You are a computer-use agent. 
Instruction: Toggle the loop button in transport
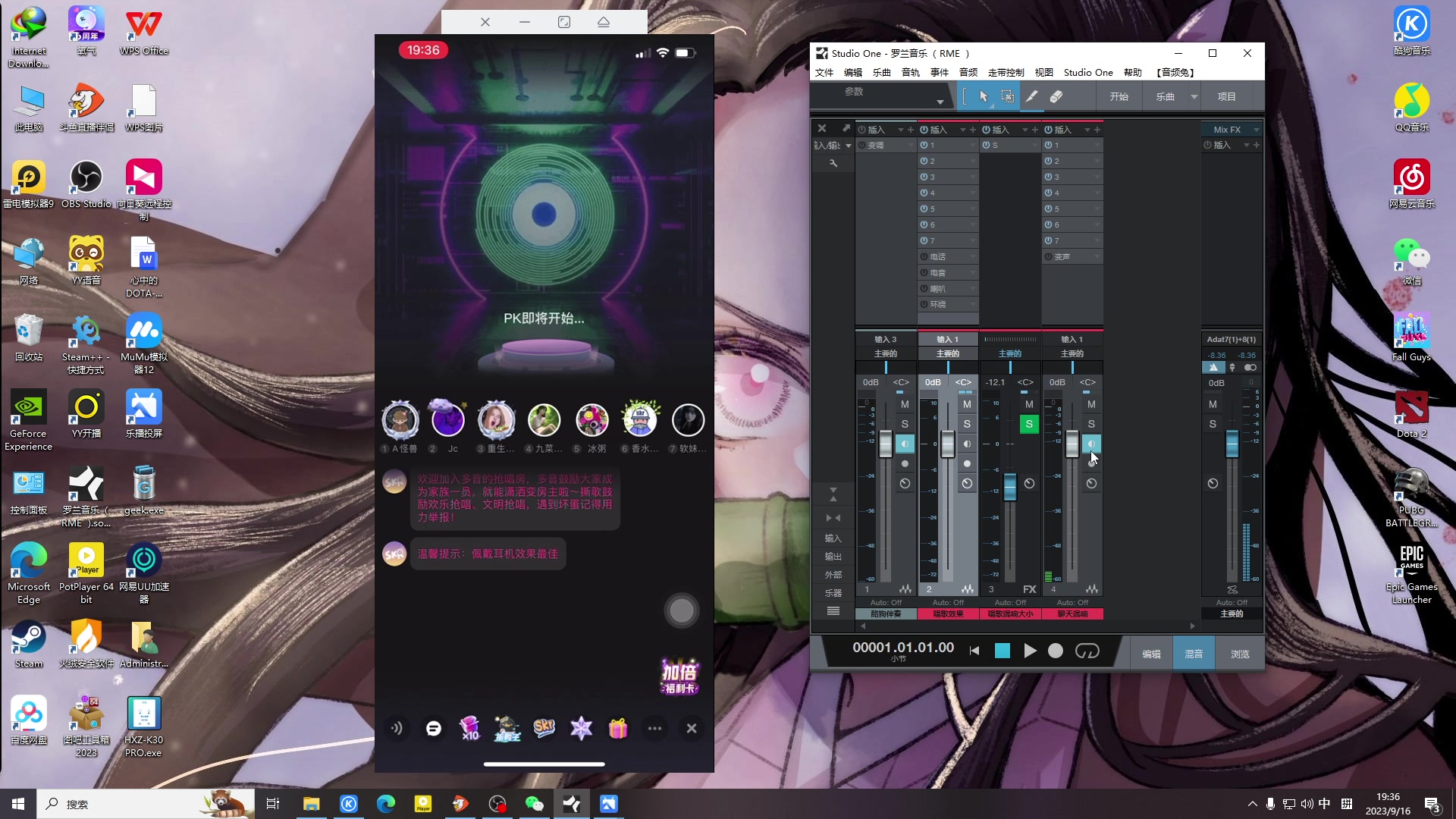point(1087,651)
